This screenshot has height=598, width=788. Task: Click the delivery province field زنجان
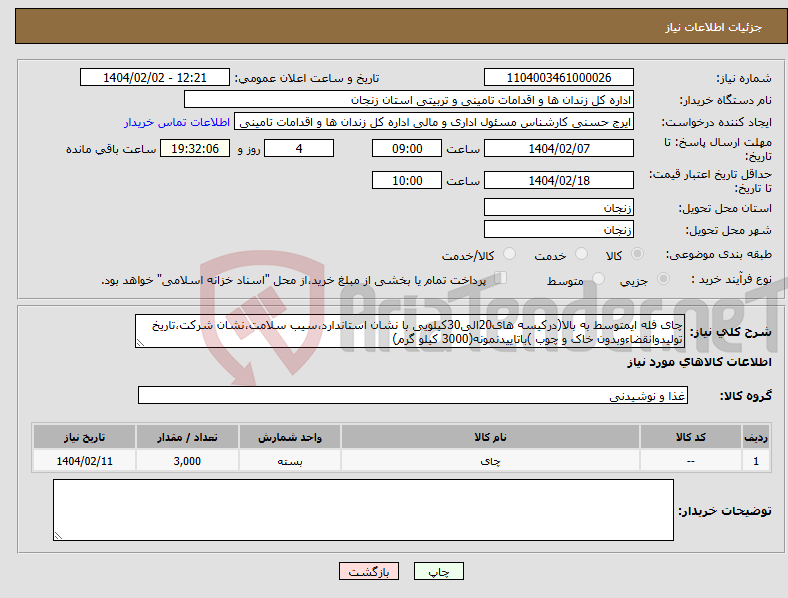coord(559,207)
